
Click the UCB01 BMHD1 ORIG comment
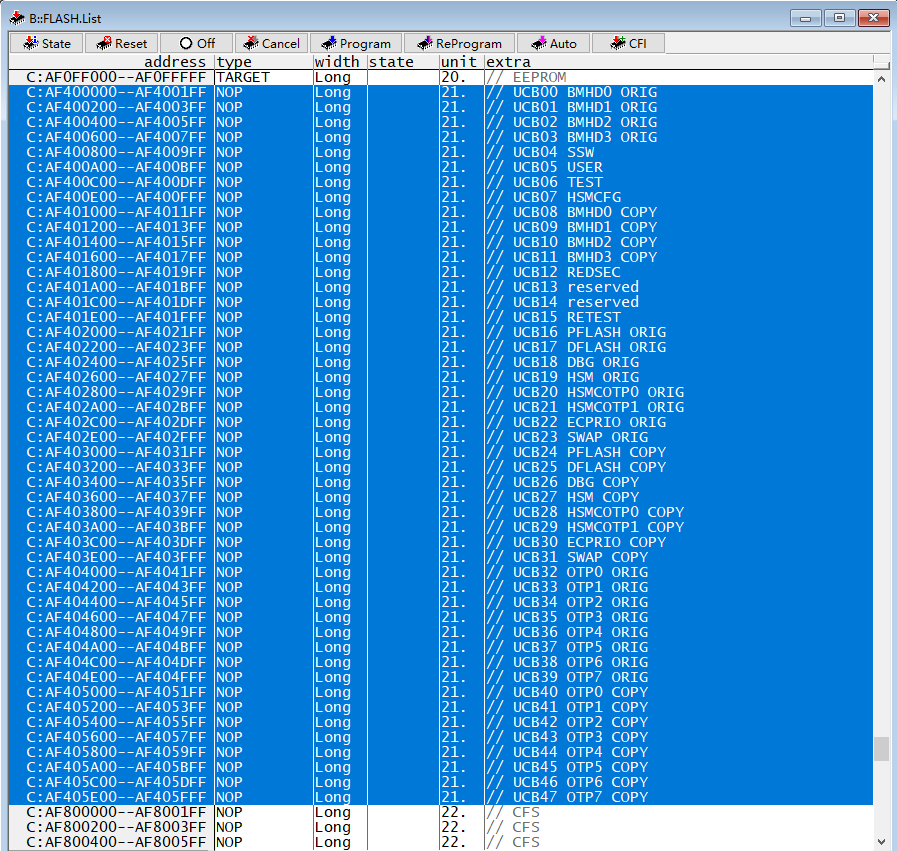coord(585,107)
